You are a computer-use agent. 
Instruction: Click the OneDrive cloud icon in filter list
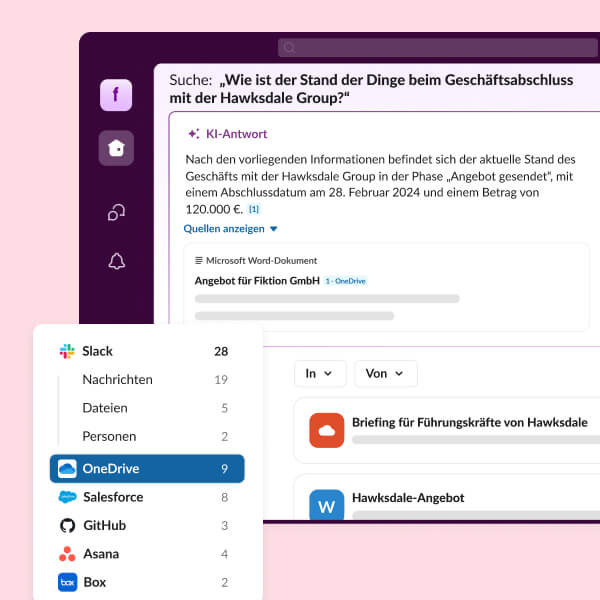[x=67, y=468]
